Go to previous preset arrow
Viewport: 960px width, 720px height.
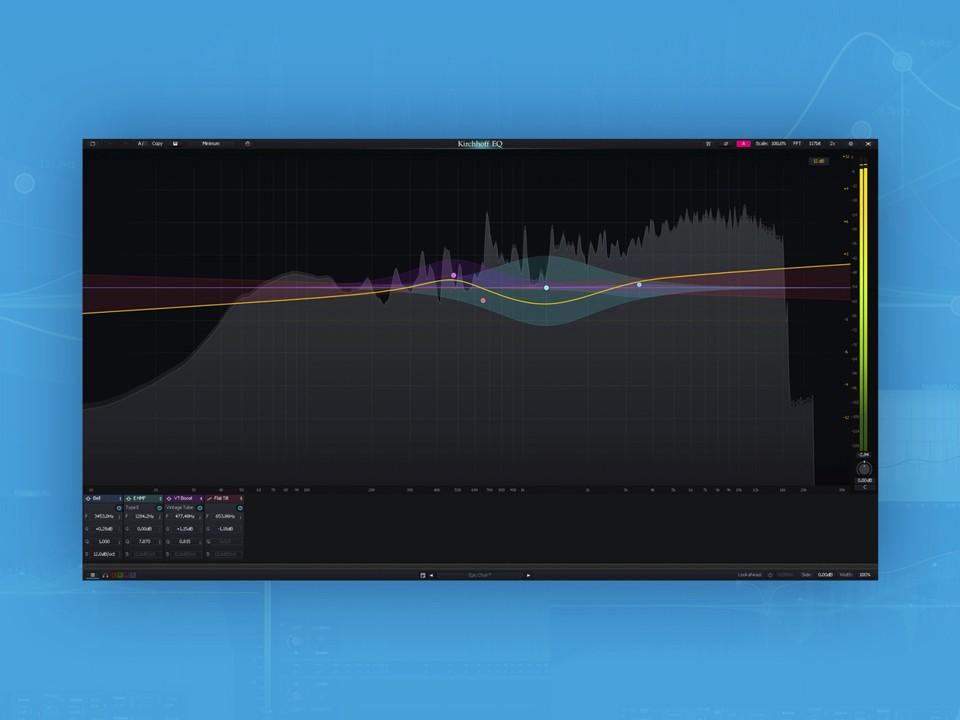pos(431,576)
